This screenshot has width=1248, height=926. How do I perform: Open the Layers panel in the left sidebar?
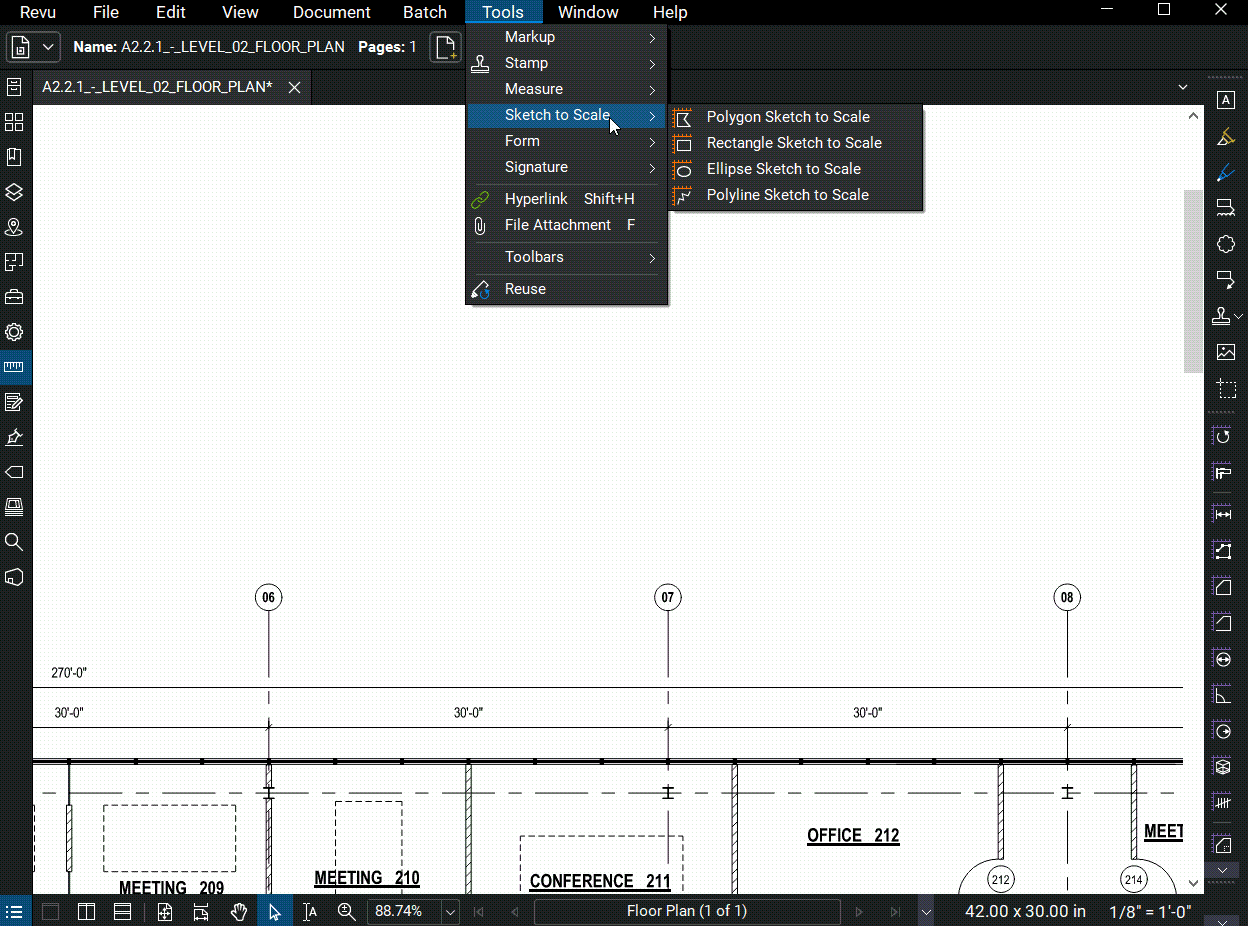(14, 191)
